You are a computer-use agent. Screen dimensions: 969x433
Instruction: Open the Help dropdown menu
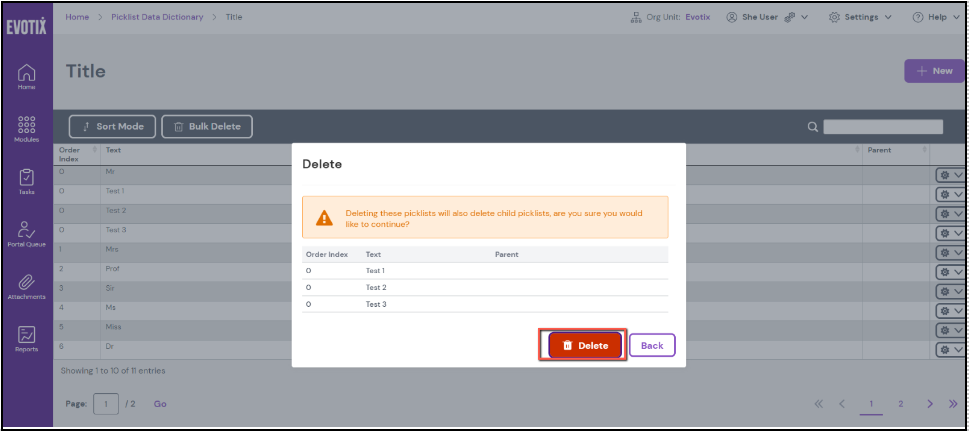935,17
